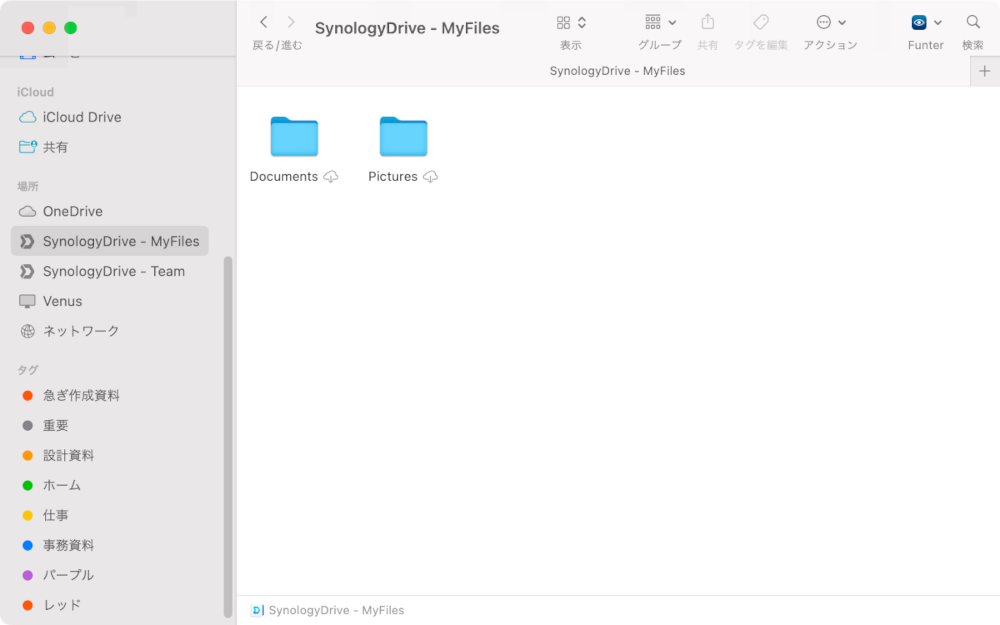Click the タグ (Tags) section header

(x=28, y=370)
